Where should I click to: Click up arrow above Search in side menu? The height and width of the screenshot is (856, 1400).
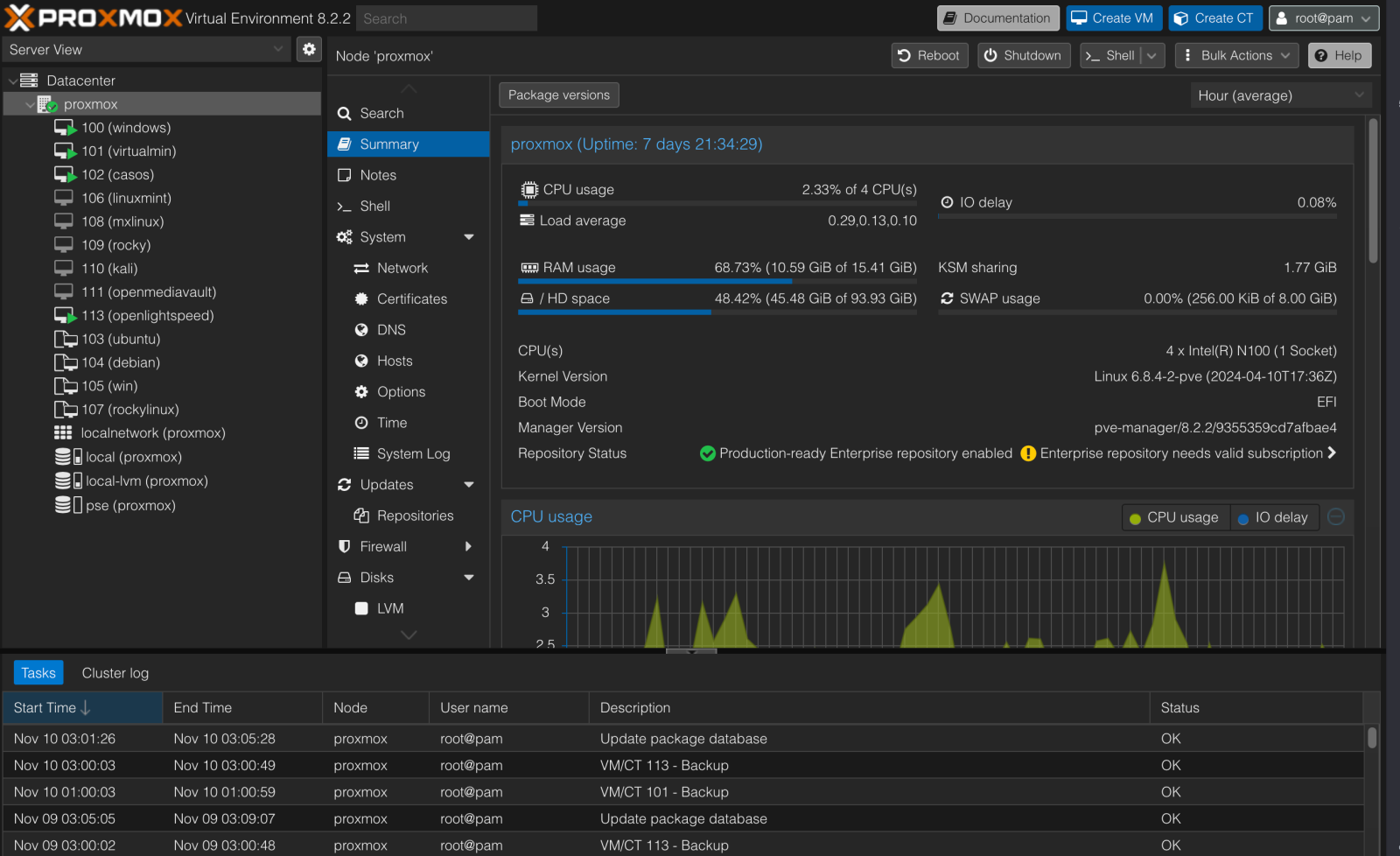pos(409,88)
